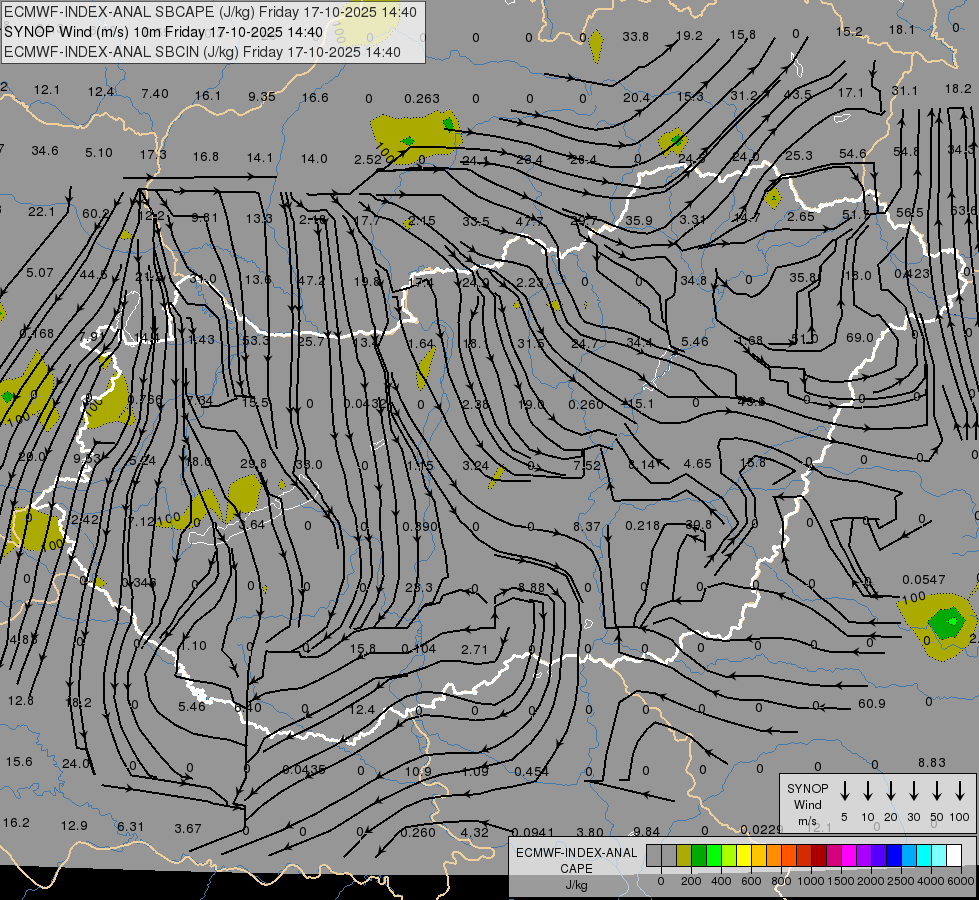This screenshot has width=979, height=900.
Task: Click the map value 2.71
Action: [474, 650]
